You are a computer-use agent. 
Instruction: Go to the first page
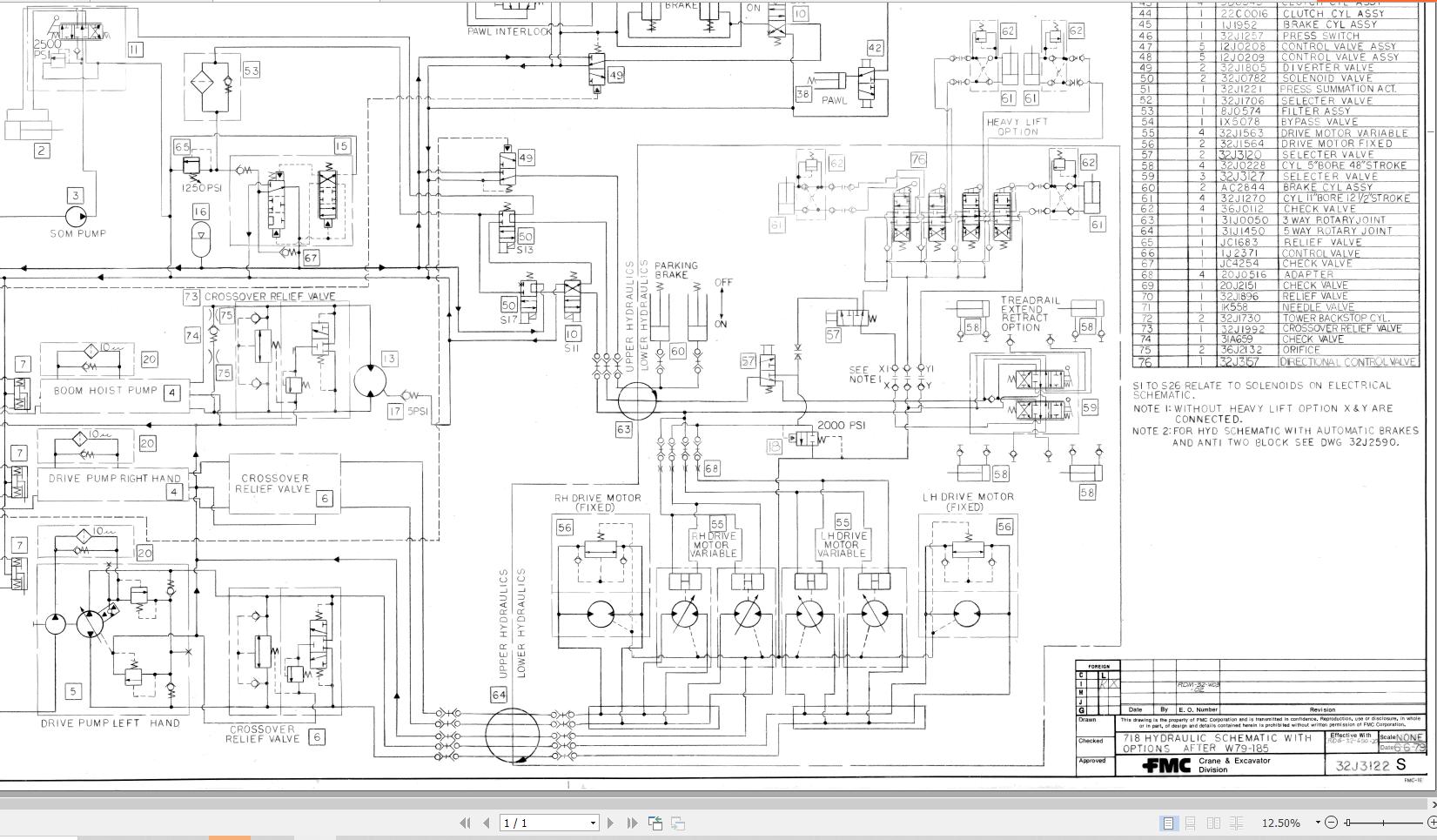(x=465, y=823)
